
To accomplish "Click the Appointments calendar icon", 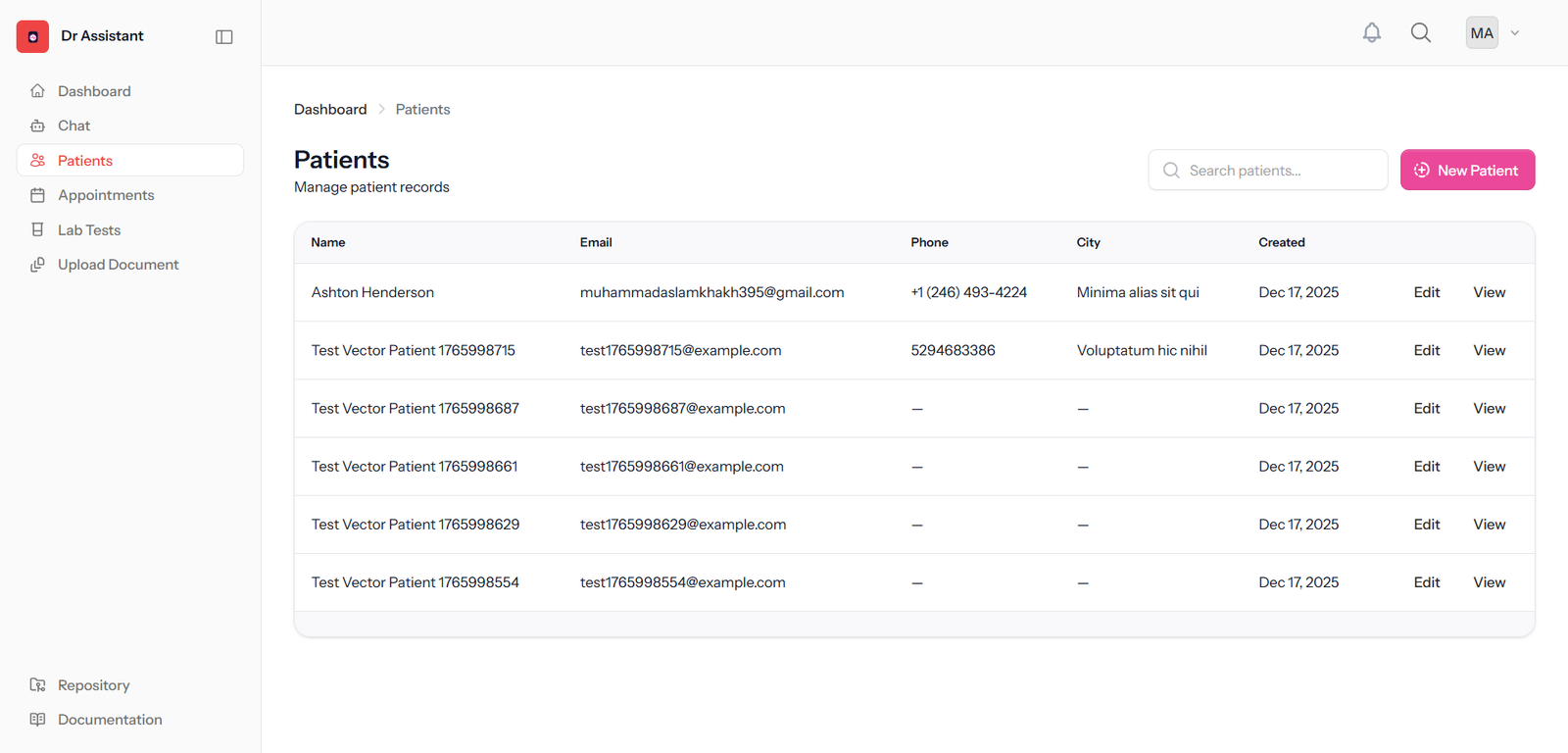I will tap(37, 195).
